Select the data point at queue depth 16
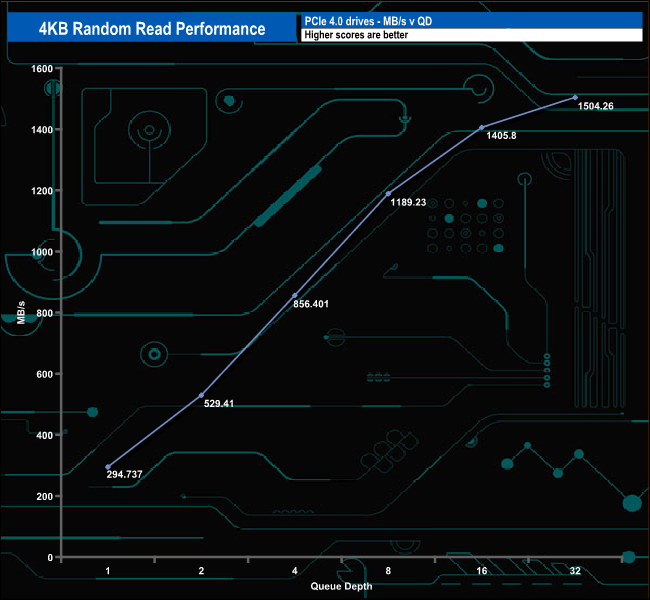The height and width of the screenshot is (600, 650). (x=482, y=128)
